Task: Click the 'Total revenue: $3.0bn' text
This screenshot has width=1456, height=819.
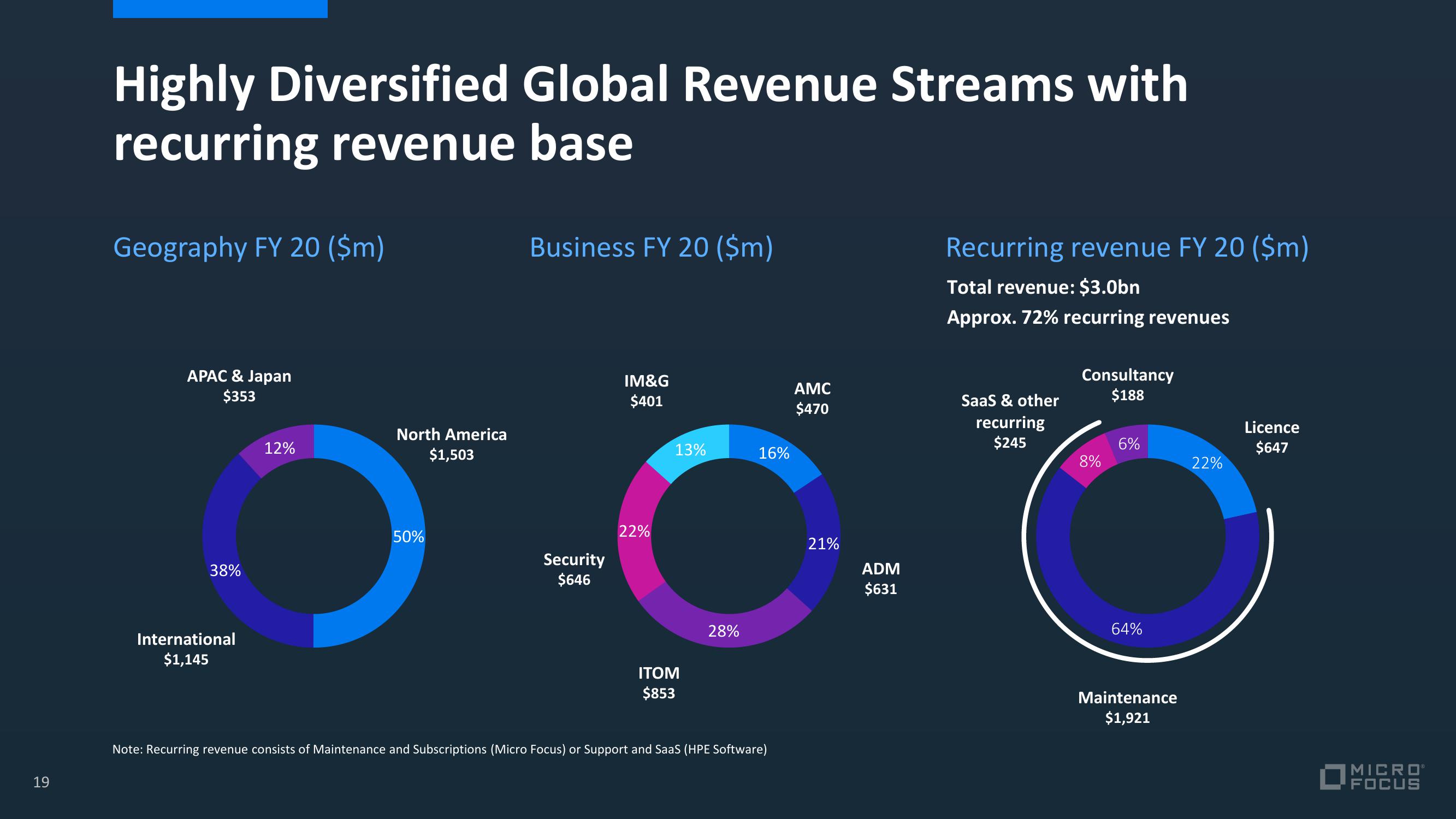Action: [x=1043, y=287]
